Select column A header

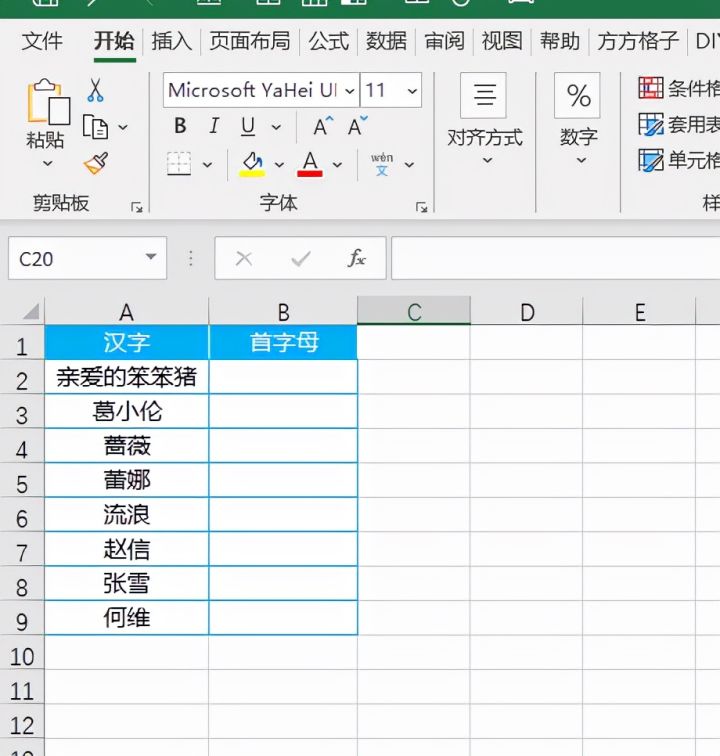click(x=126, y=311)
